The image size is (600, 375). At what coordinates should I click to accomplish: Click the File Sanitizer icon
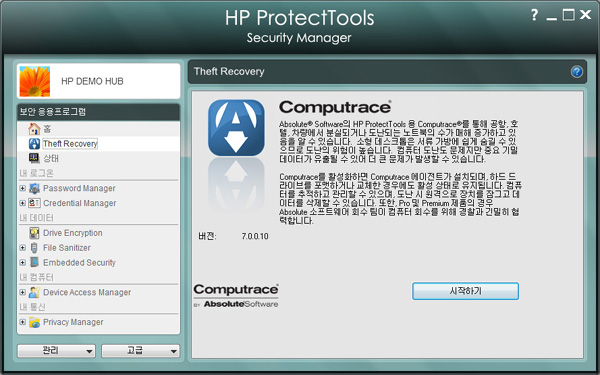[x=34, y=248]
